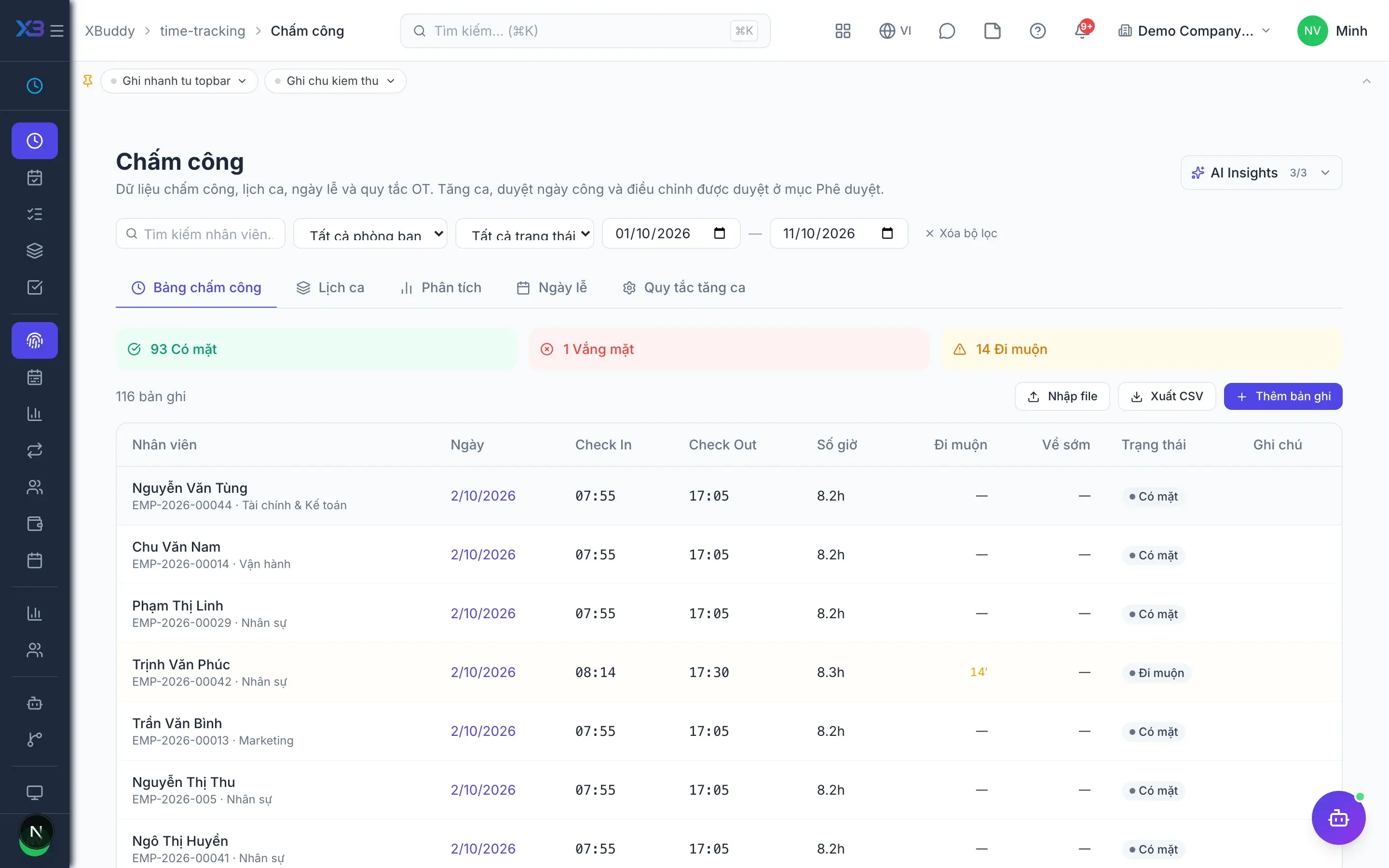Screen dimensions: 1389x868
Task: Open the Demo Company switcher dropdown
Action: click(x=1194, y=31)
